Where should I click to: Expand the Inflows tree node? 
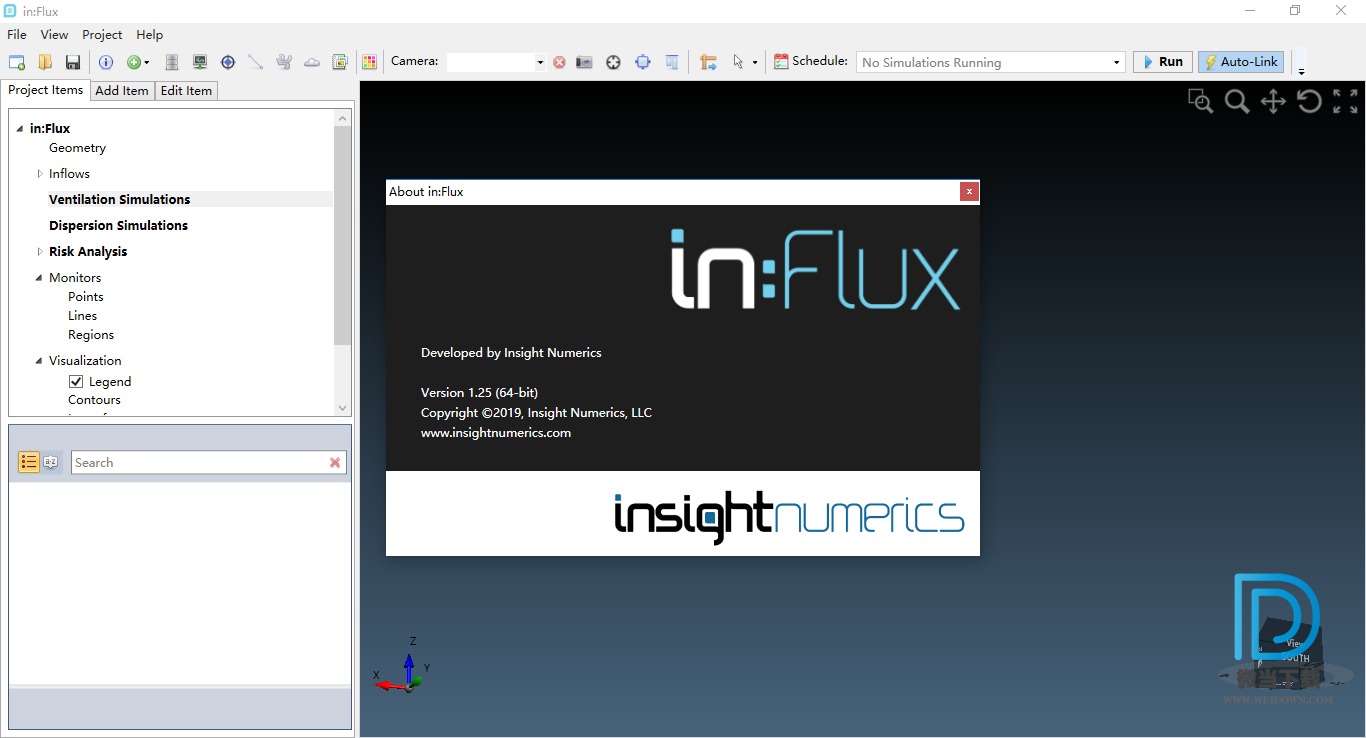pos(40,174)
